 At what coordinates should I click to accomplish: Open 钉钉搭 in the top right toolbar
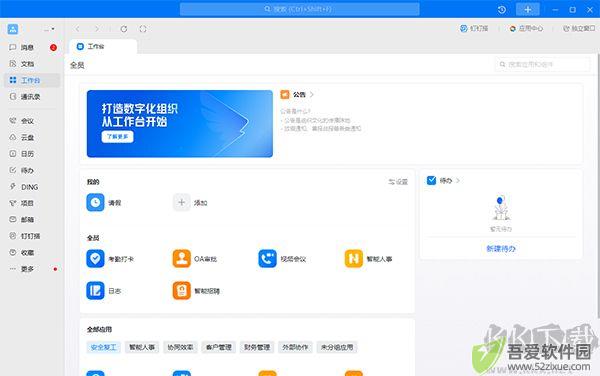click(x=474, y=29)
